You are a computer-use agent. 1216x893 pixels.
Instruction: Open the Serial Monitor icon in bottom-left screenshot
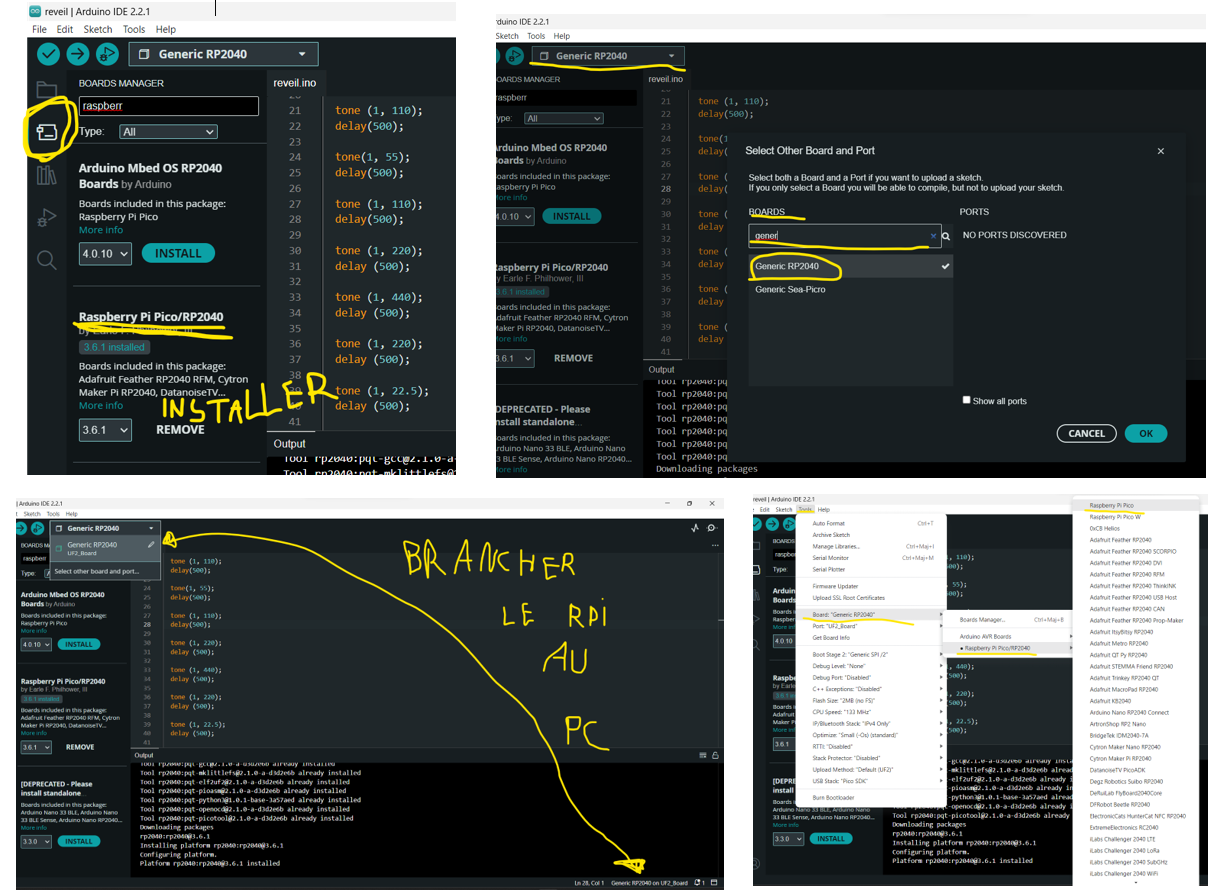[x=712, y=528]
